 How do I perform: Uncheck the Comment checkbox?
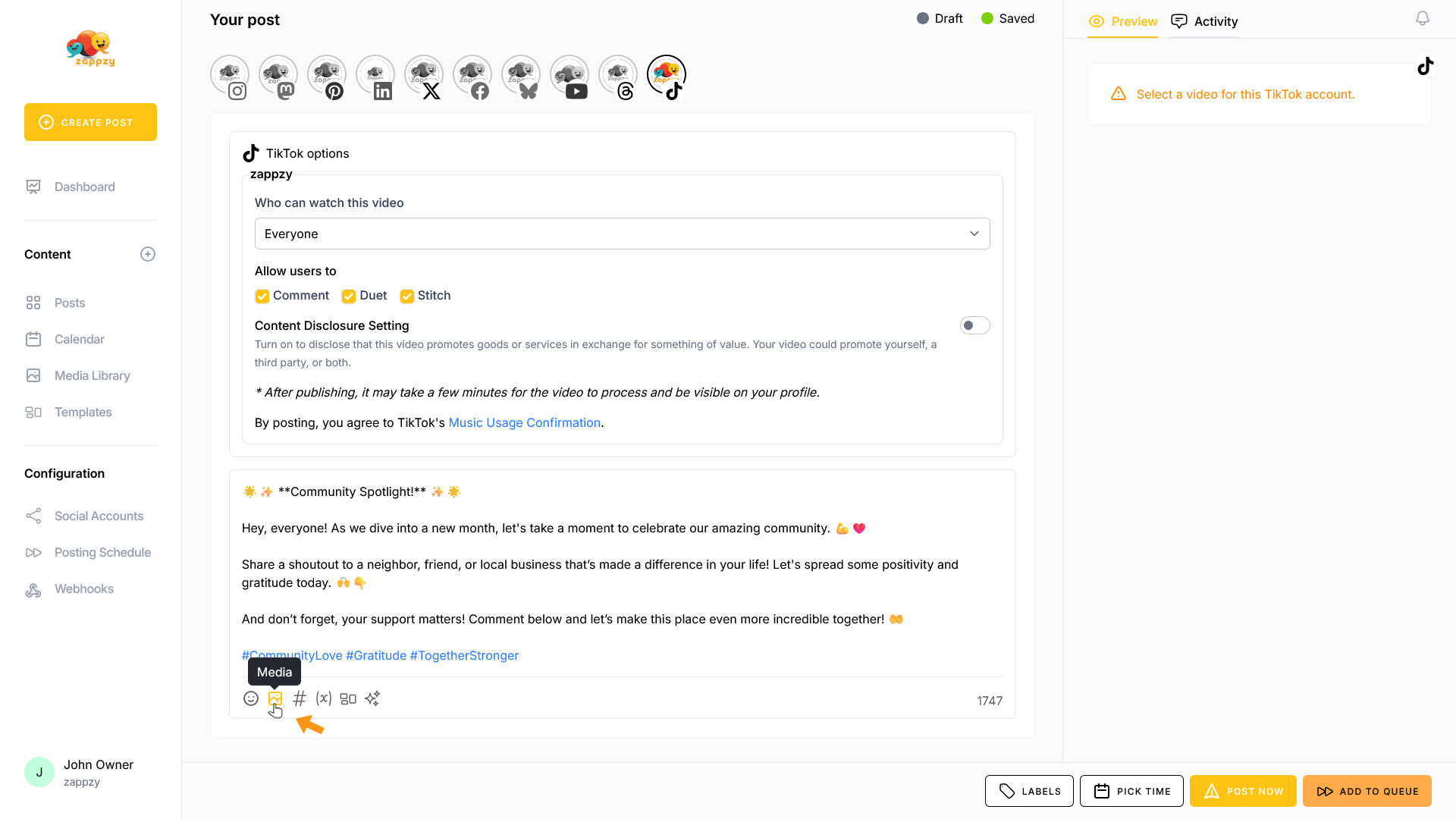point(262,296)
